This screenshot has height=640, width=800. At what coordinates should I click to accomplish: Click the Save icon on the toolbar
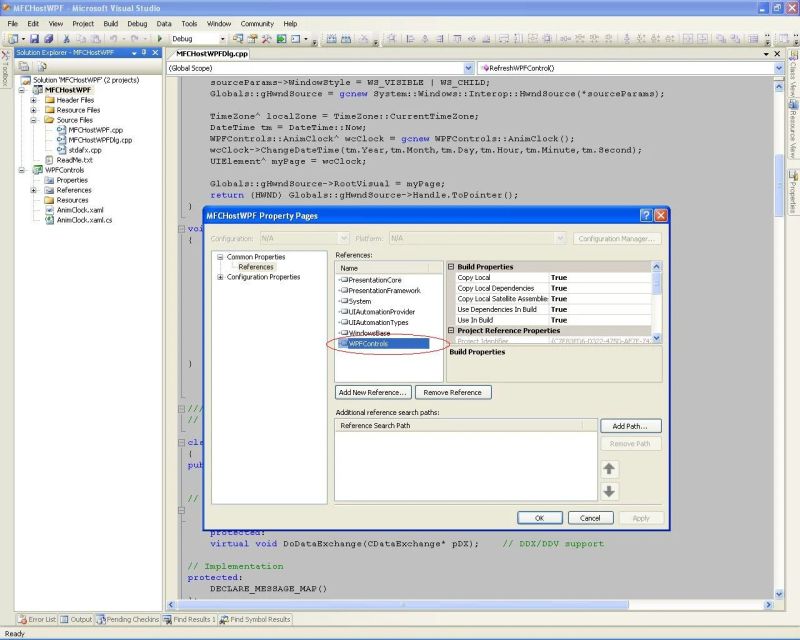tap(35, 38)
